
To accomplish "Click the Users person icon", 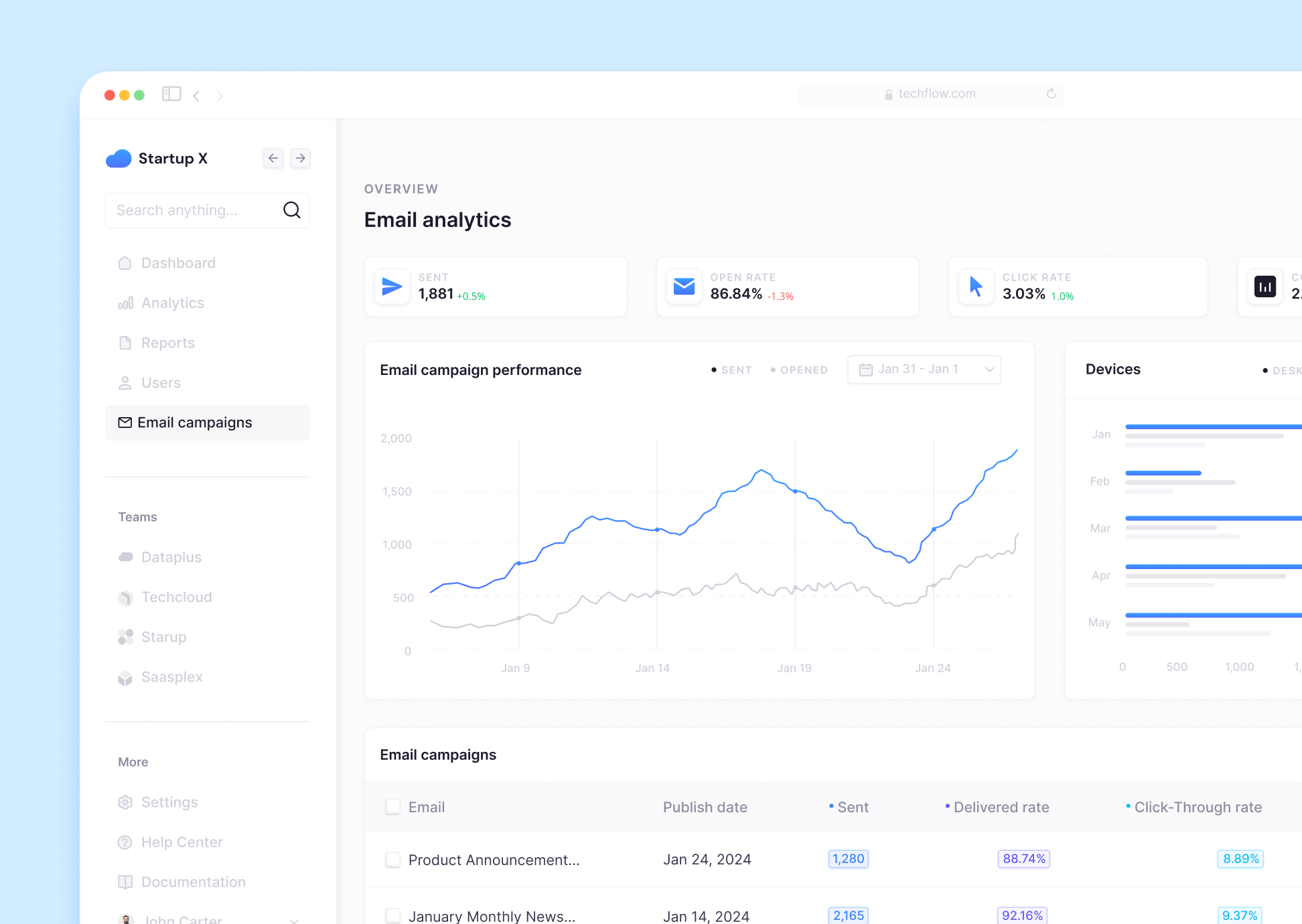I will point(125,383).
